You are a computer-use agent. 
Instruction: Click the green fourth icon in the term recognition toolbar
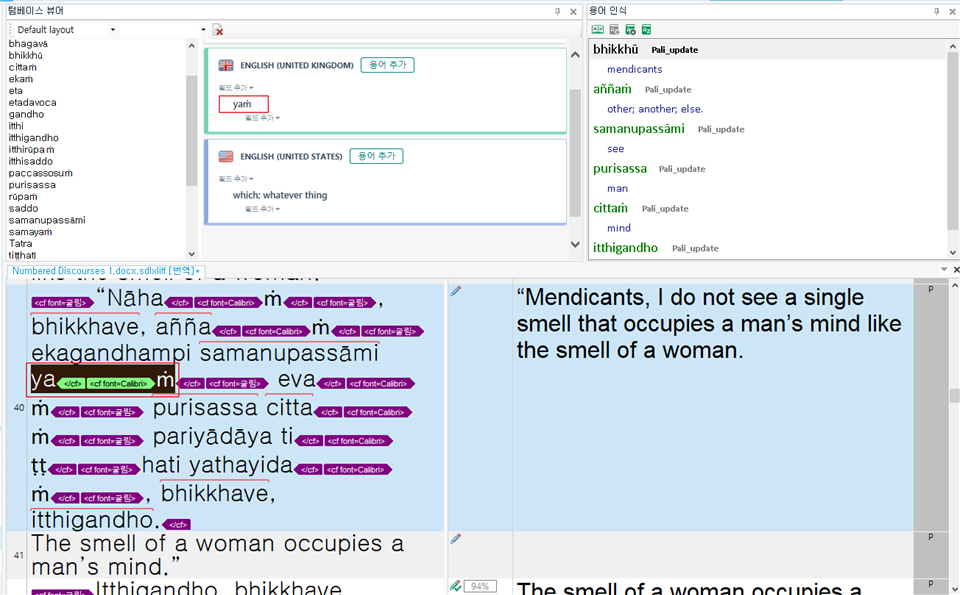tap(646, 29)
